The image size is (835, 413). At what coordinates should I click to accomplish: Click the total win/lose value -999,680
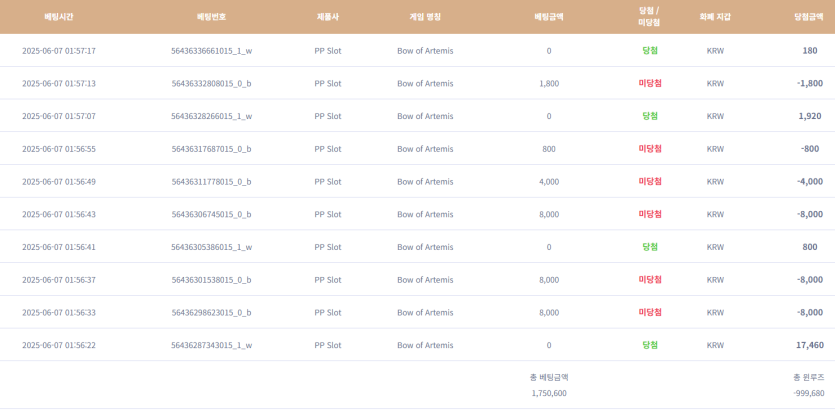pos(808,394)
